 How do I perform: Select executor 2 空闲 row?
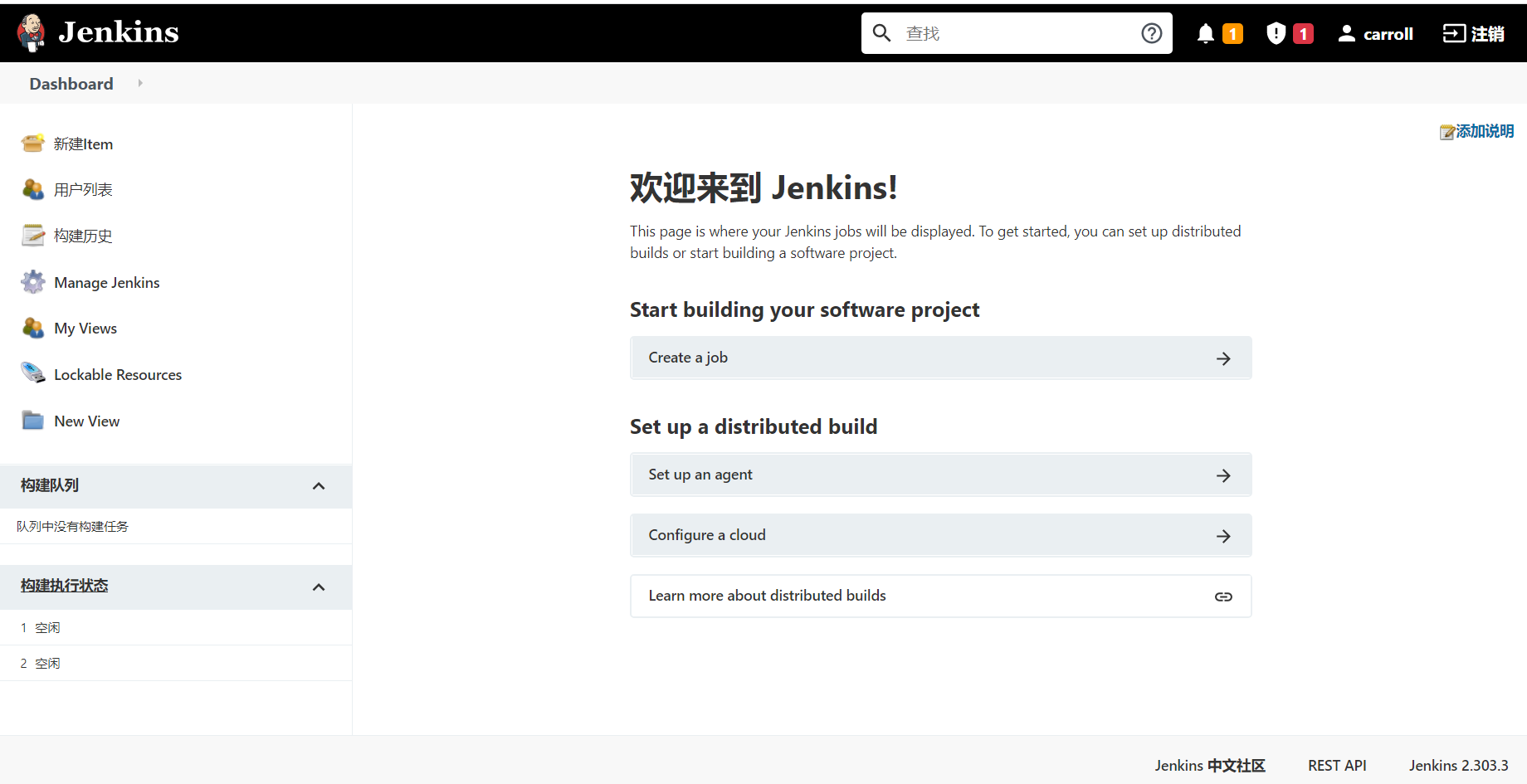pyautogui.click(x=176, y=664)
